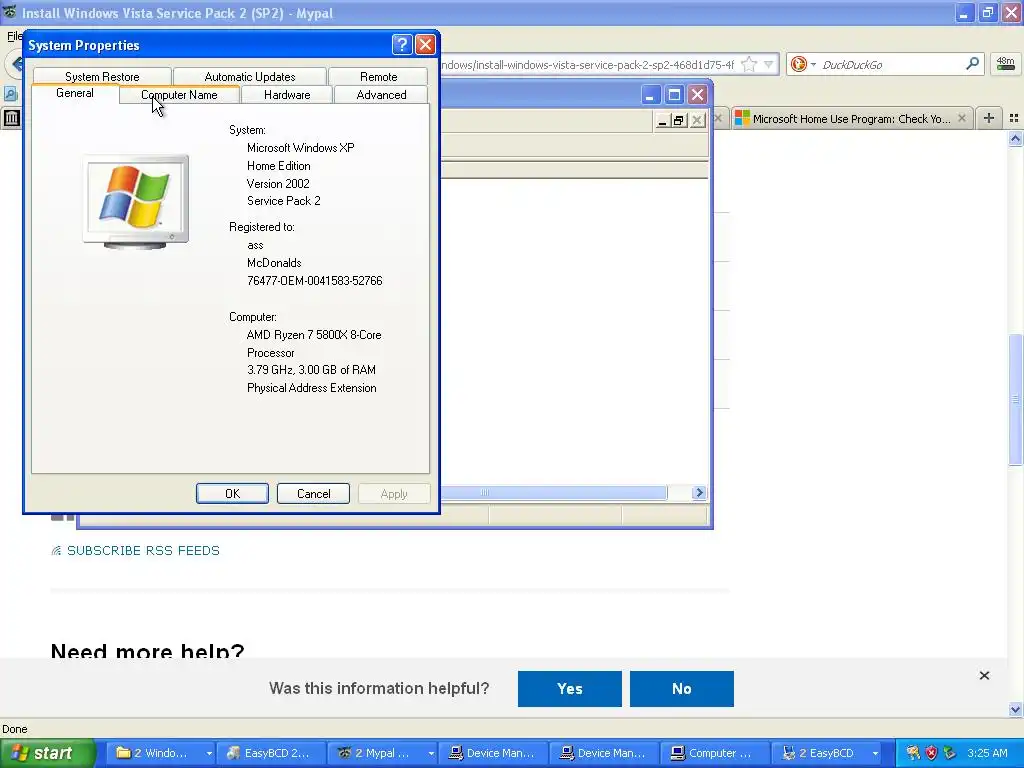Viewport: 1024px width, 768px height.
Task: Click the magnifier icon below back button
Action: pos(10,94)
